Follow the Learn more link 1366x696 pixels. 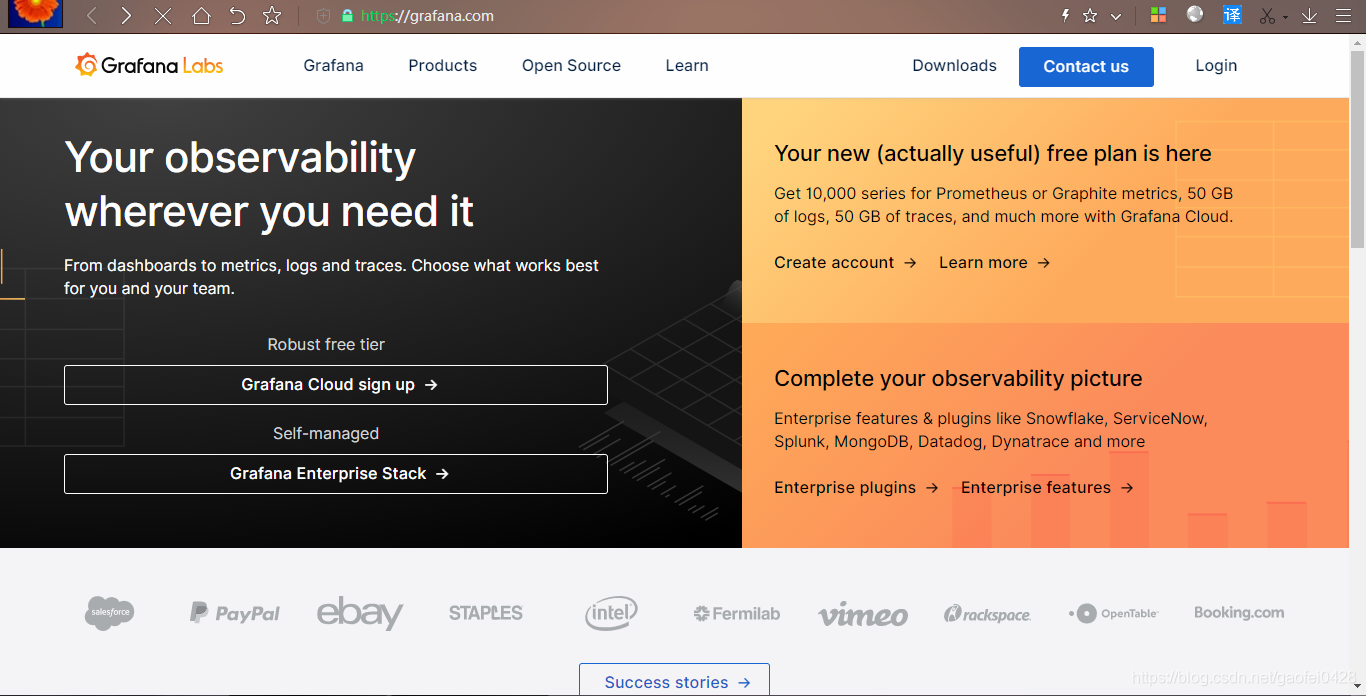[x=994, y=262]
